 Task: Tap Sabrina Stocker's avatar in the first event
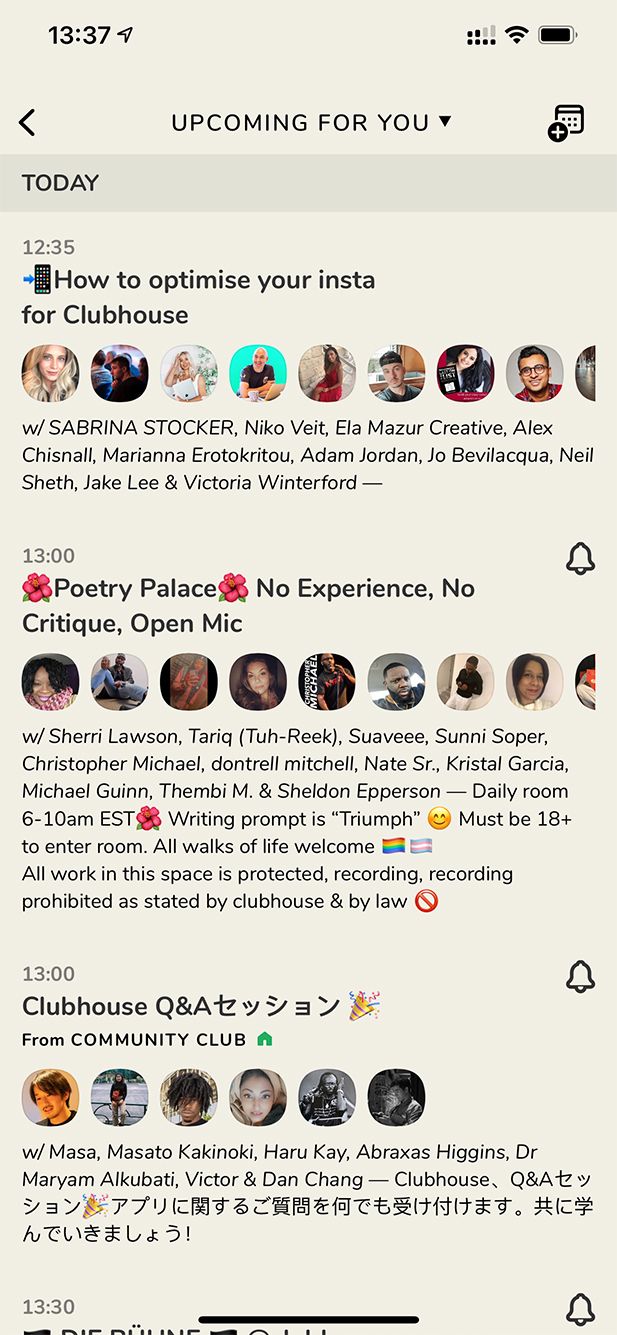(x=50, y=374)
